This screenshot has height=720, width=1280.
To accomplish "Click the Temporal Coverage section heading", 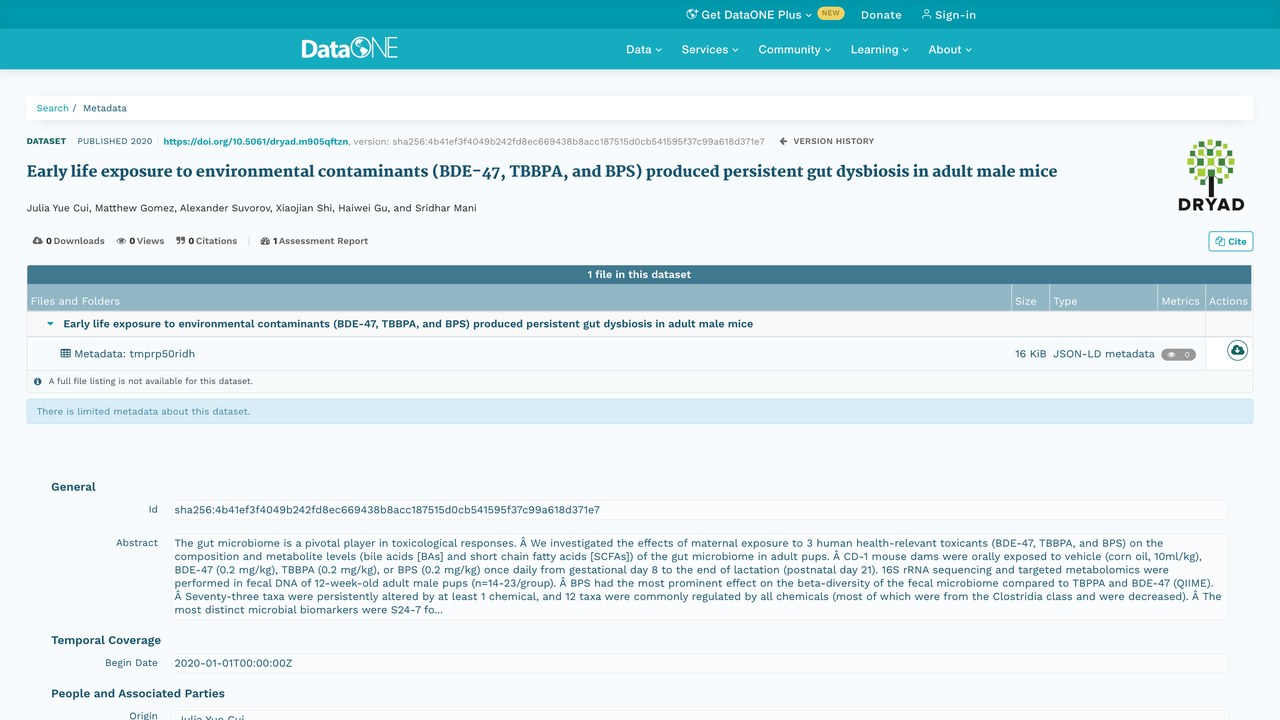I will pyautogui.click(x=106, y=640).
